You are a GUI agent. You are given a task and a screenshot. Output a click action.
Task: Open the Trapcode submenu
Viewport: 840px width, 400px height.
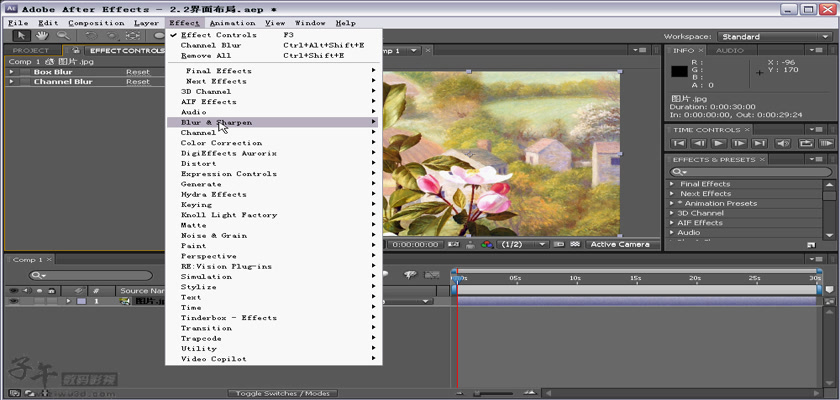(272, 338)
